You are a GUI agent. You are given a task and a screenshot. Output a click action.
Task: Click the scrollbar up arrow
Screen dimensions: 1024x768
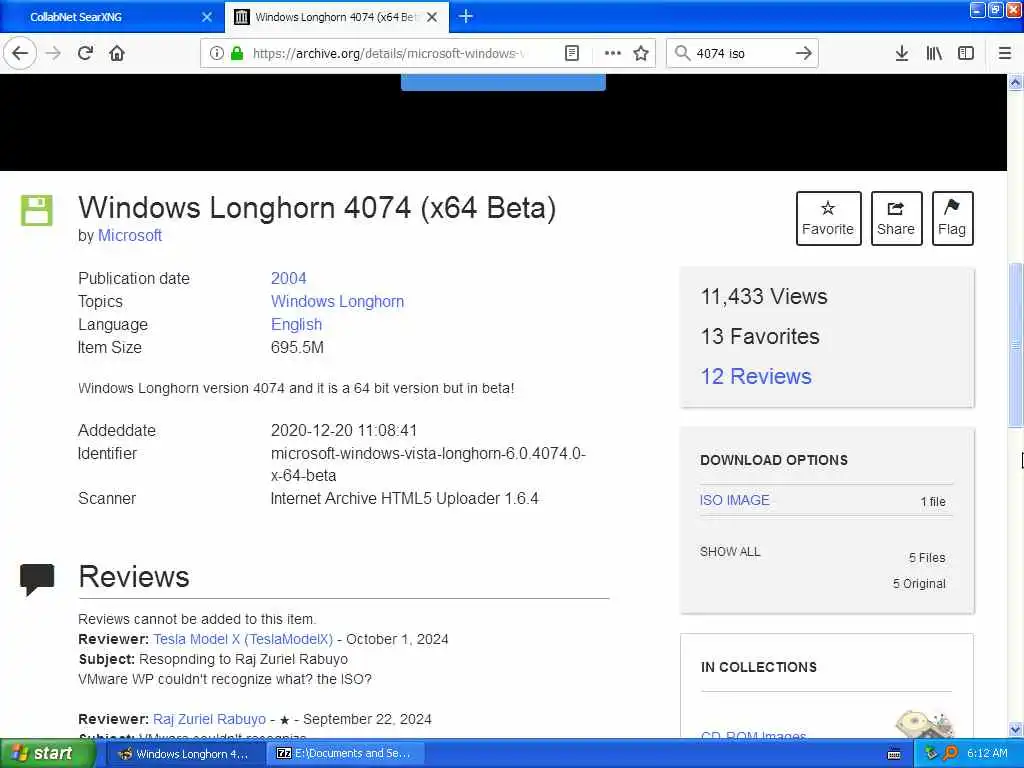coord(1015,82)
